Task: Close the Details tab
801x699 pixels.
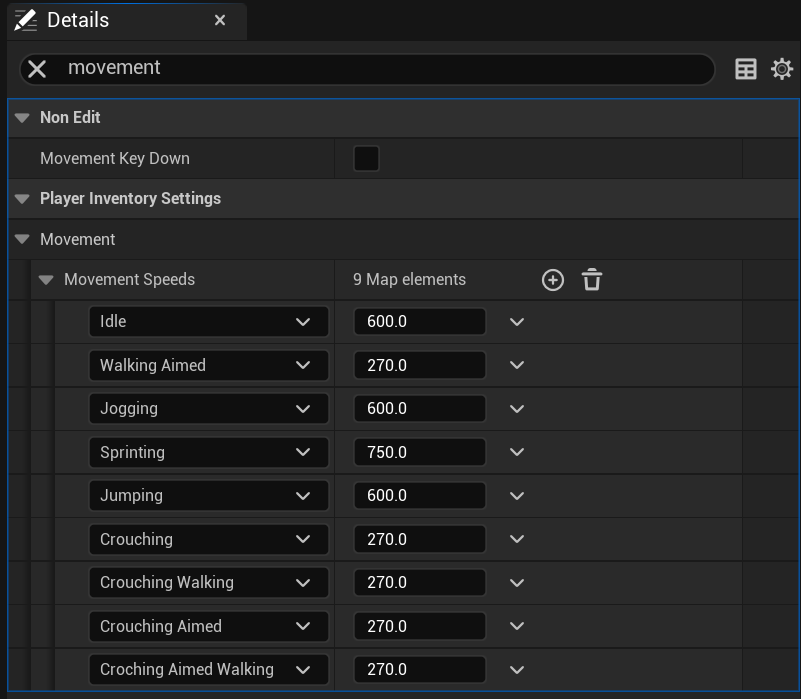Action: [220, 20]
